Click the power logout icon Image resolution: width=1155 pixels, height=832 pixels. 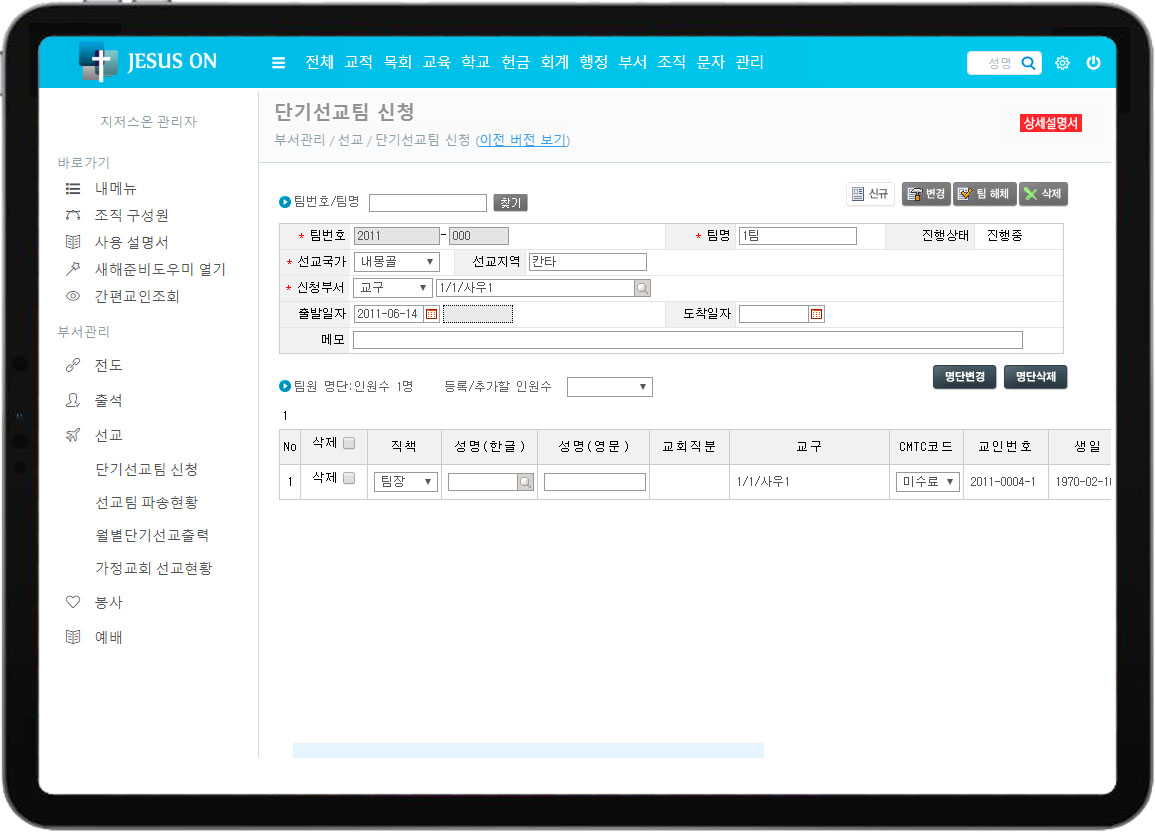1093,63
